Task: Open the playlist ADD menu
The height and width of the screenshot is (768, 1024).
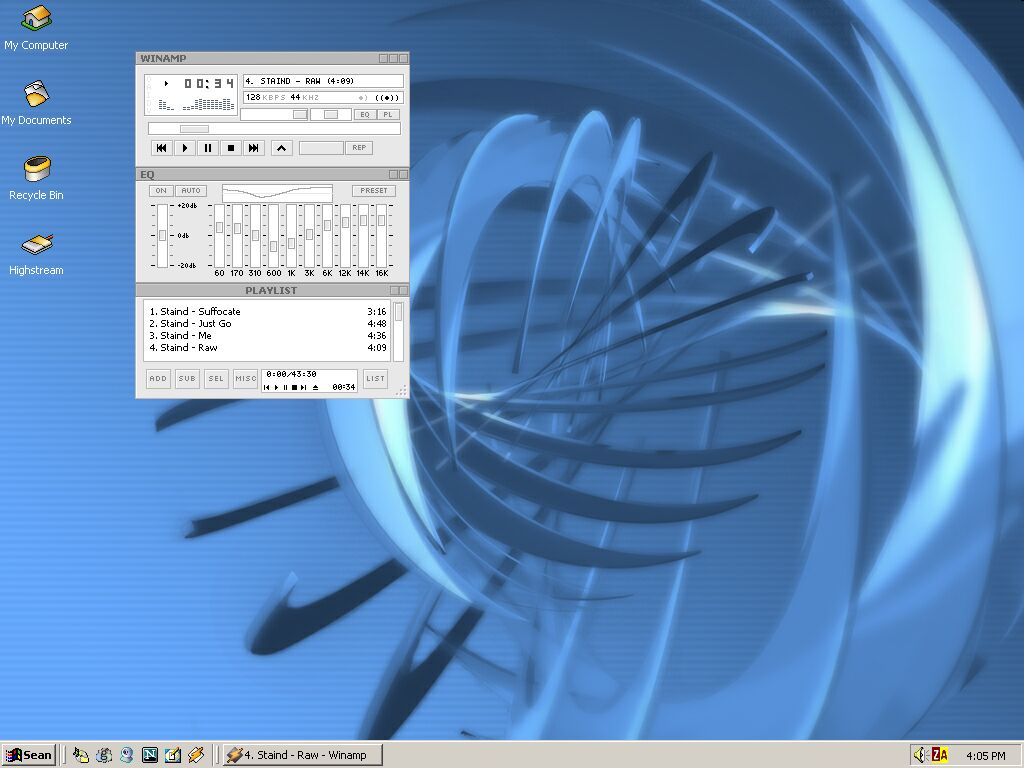Action: point(158,379)
